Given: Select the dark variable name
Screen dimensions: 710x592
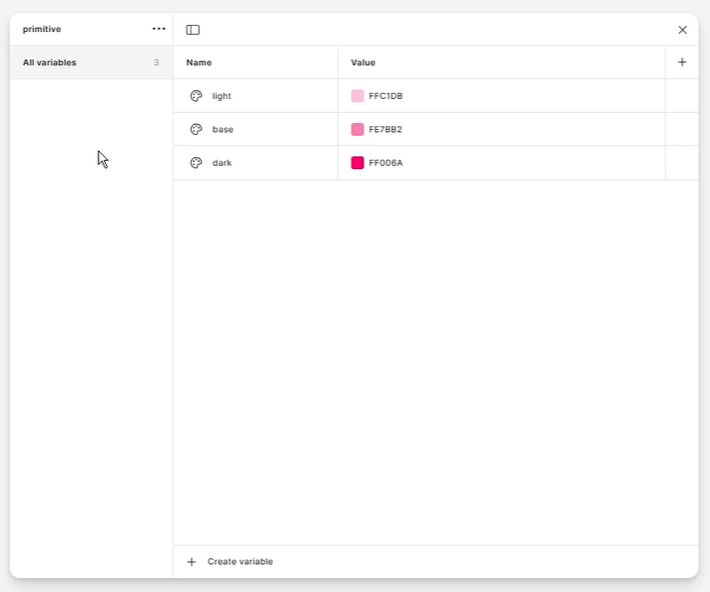Looking at the screenshot, I should pos(222,163).
